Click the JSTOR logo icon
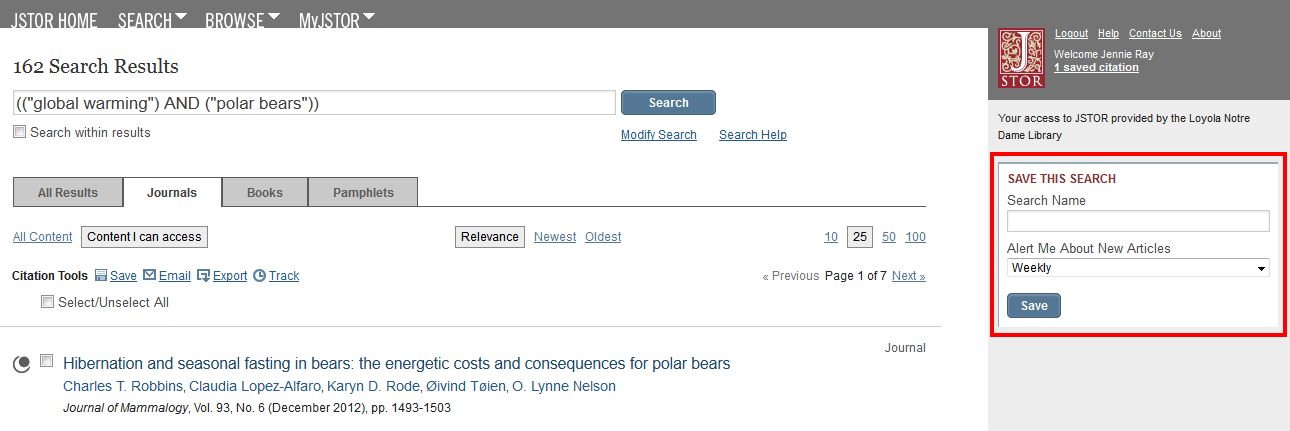The image size is (1290, 431). point(1021,58)
